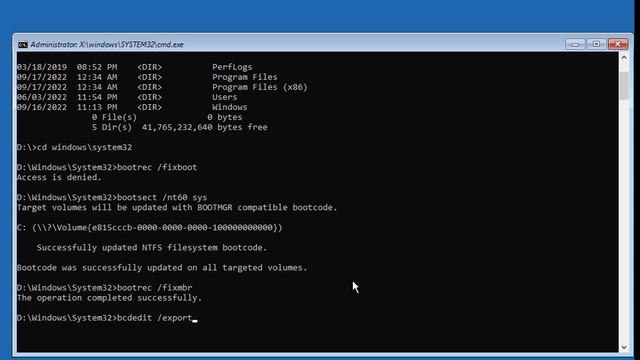640x360 pixels.
Task: Click 'Successfully updated NTFS filesystem bootcode.' line
Action: [152, 247]
